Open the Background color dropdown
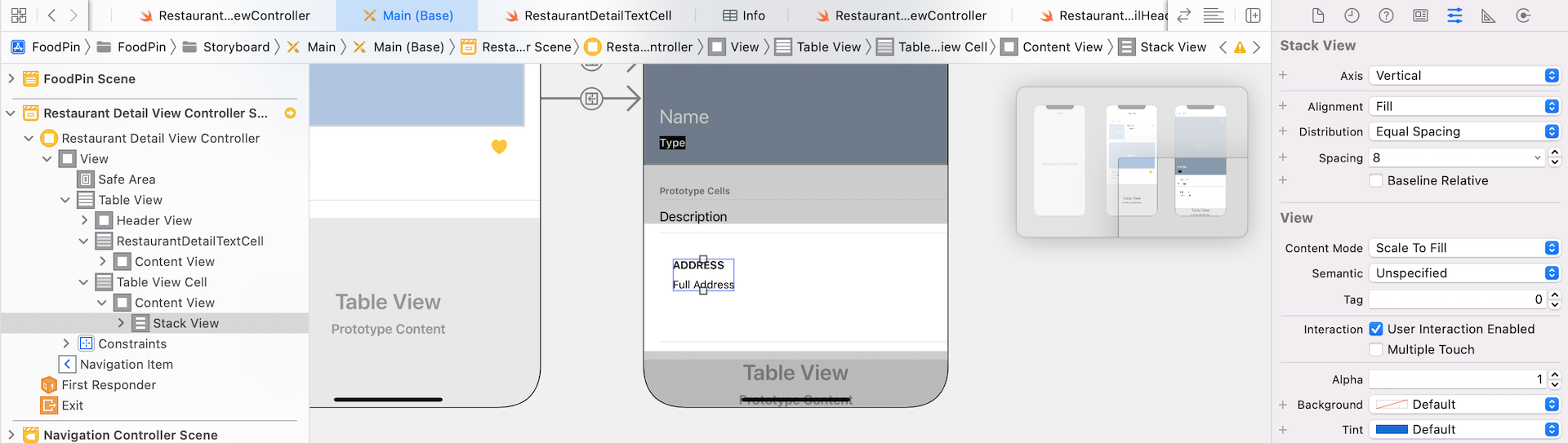The width and height of the screenshot is (1568, 443). 1464,405
